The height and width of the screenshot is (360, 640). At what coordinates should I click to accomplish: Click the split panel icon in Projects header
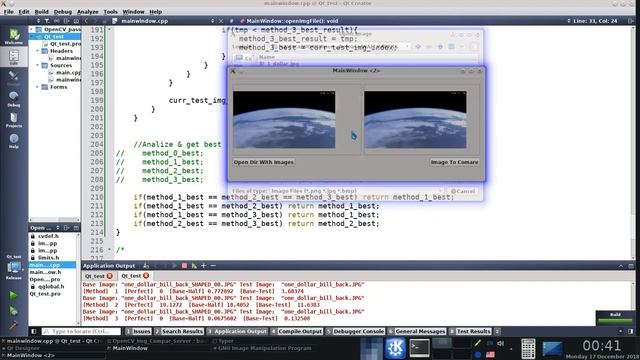click(x=66, y=21)
